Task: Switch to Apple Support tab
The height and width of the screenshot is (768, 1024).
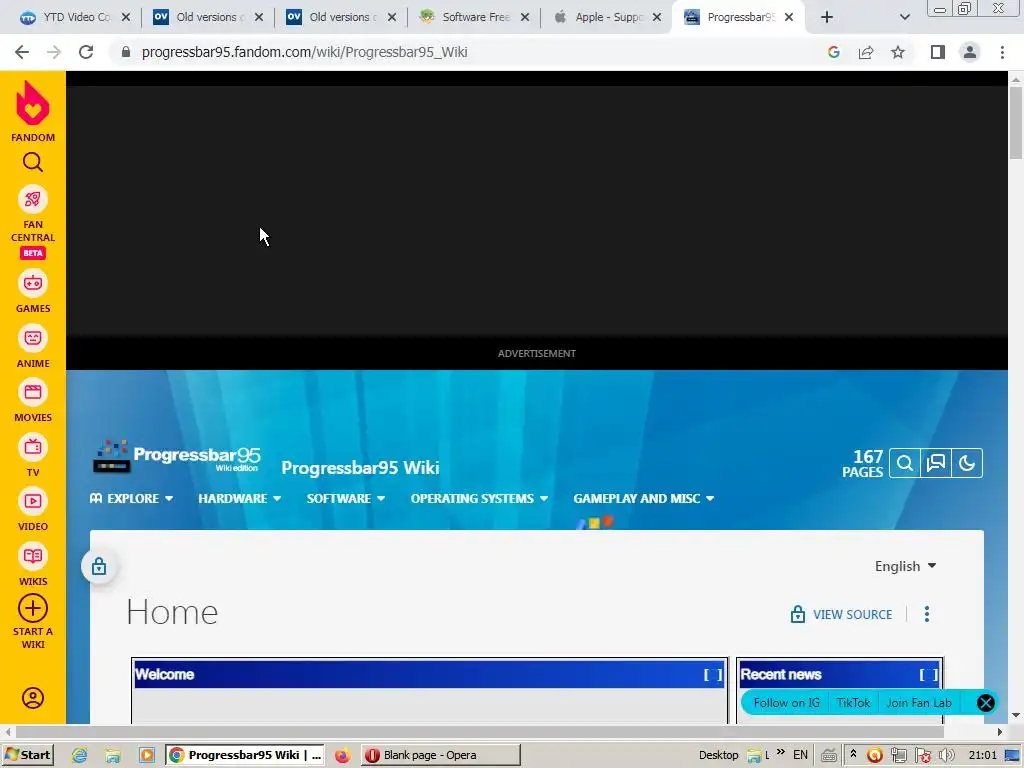Action: click(x=607, y=18)
